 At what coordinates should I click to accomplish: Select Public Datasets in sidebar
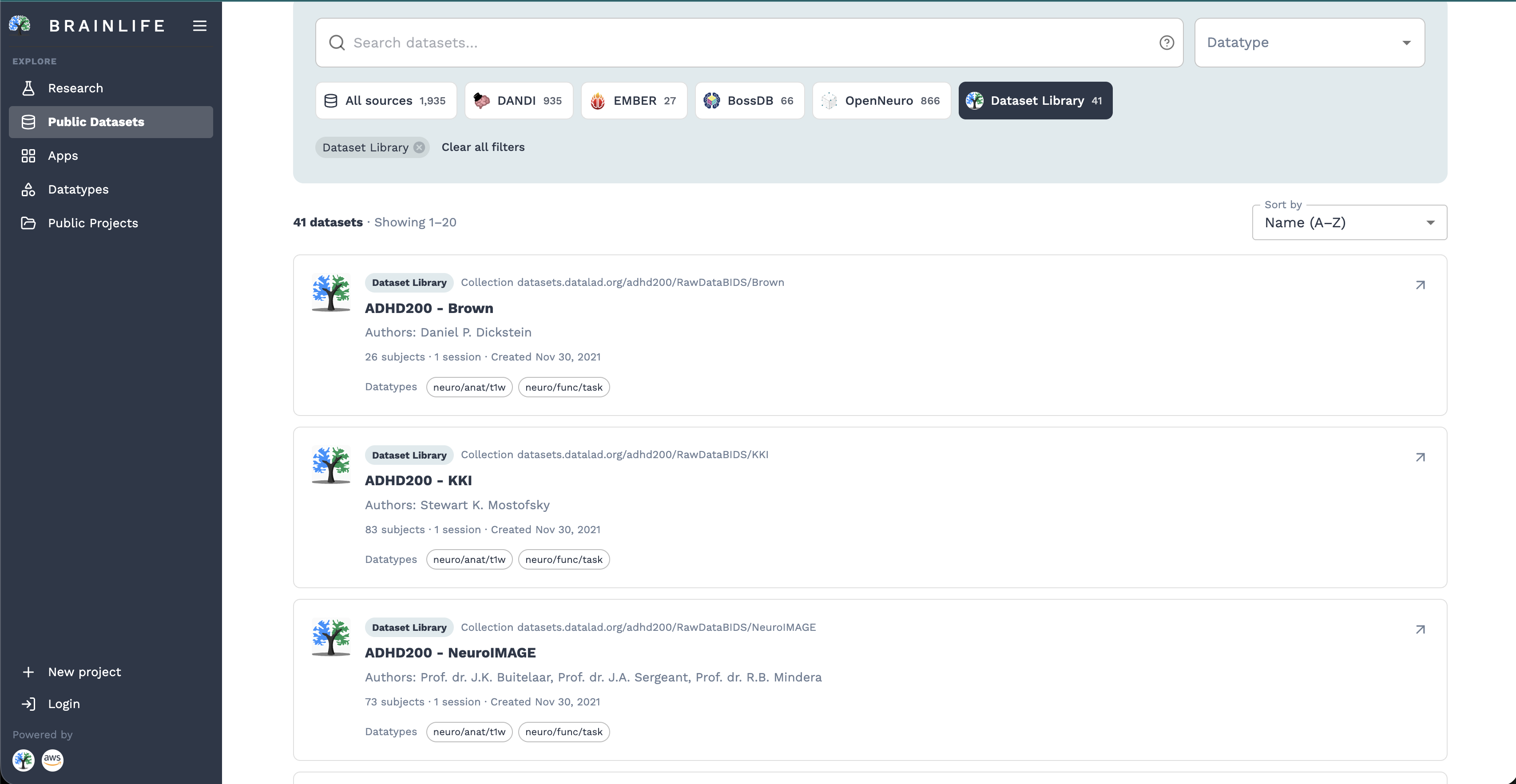click(x=111, y=122)
